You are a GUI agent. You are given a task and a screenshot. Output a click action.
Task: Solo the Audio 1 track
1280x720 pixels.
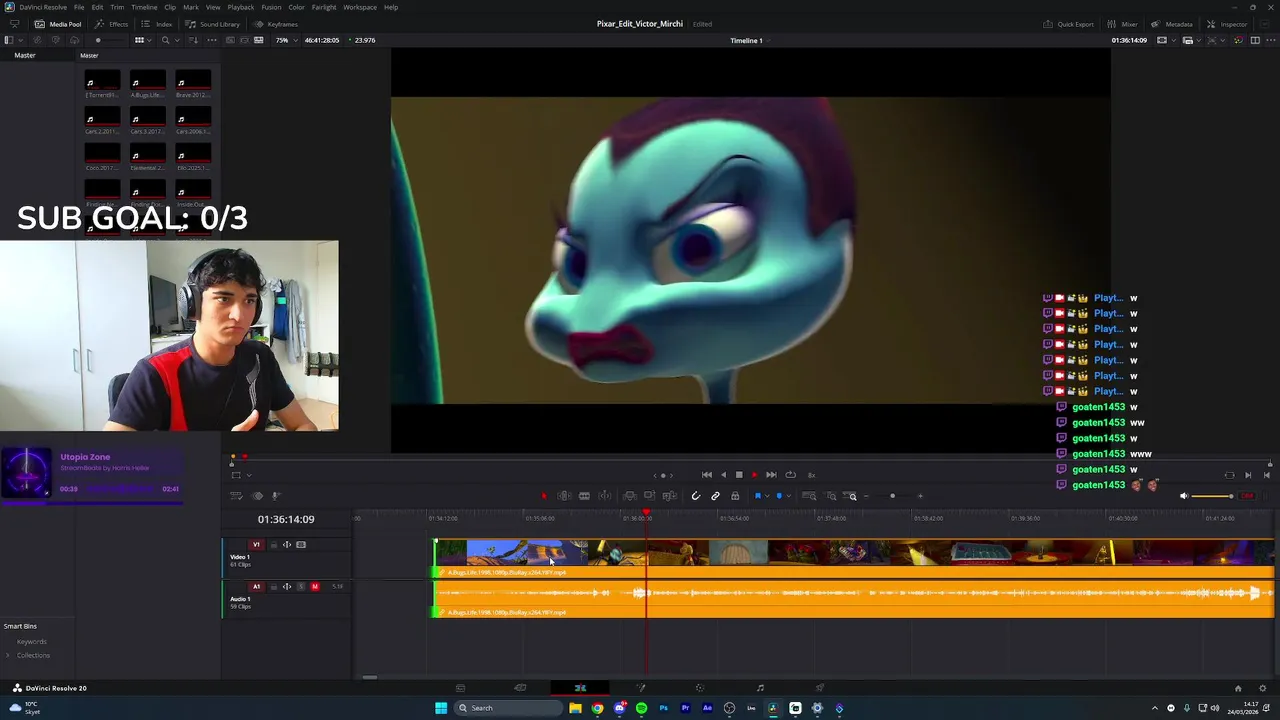[301, 587]
